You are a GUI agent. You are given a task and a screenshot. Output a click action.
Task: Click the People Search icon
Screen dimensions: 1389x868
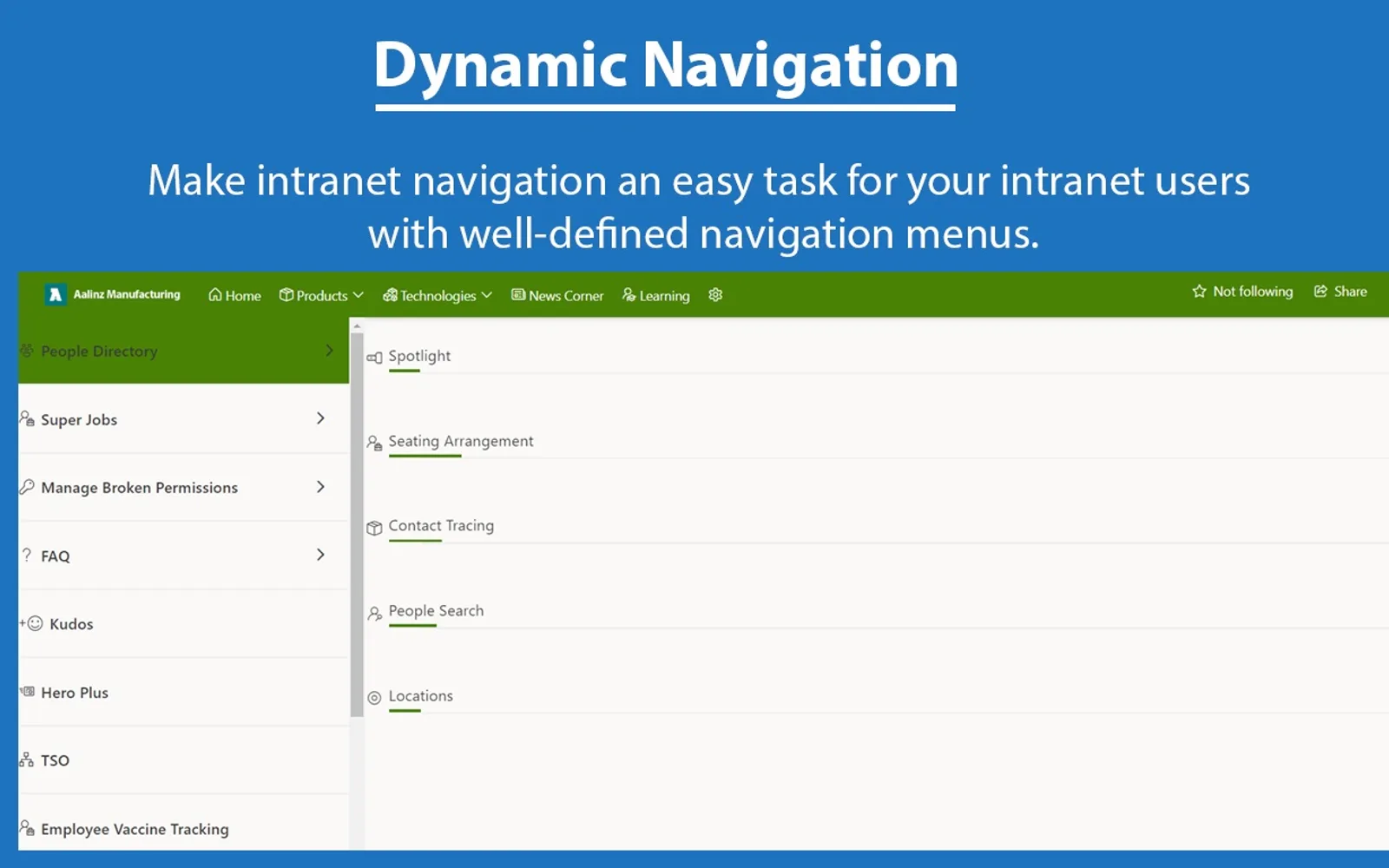click(374, 614)
